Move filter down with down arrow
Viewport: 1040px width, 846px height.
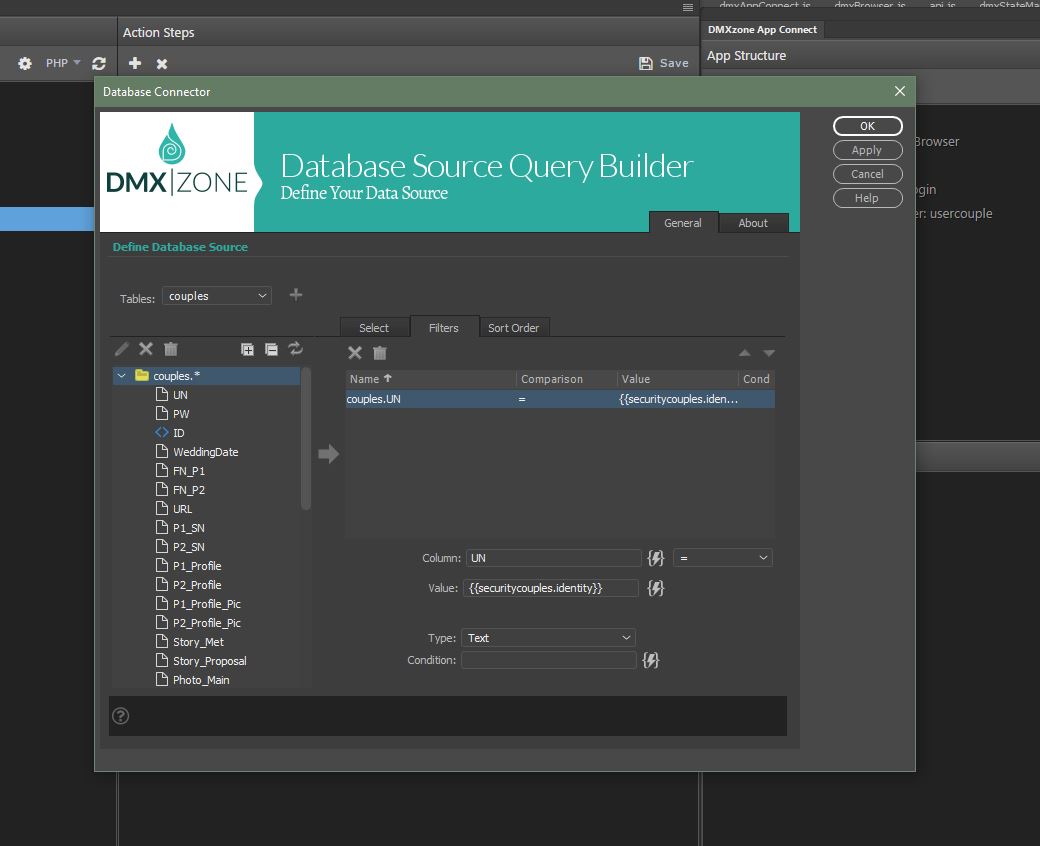click(769, 353)
